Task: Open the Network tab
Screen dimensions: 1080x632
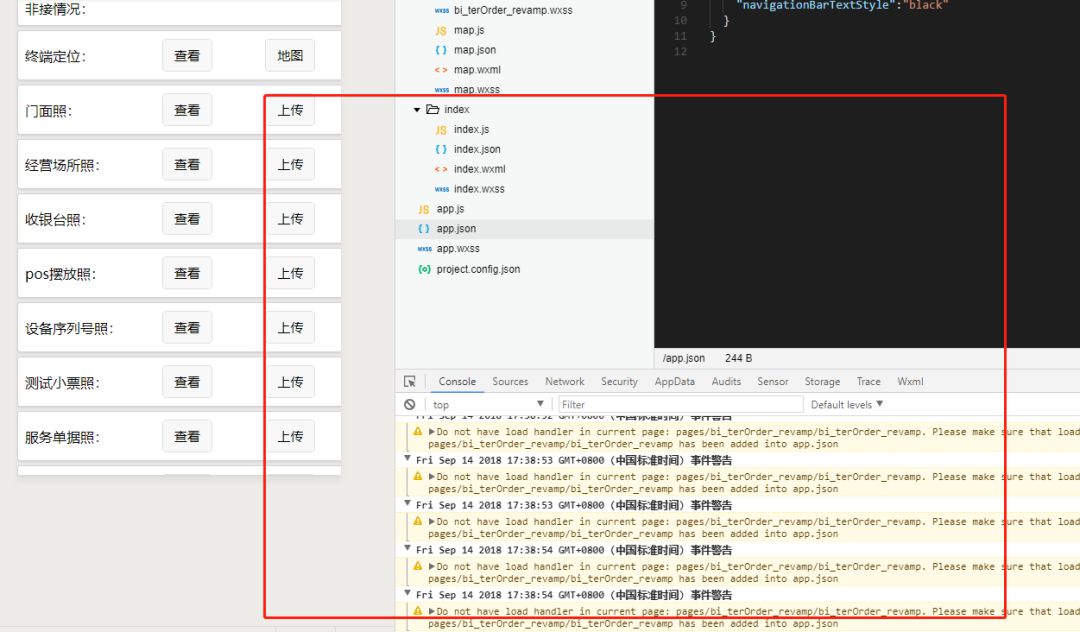Action: (x=564, y=381)
